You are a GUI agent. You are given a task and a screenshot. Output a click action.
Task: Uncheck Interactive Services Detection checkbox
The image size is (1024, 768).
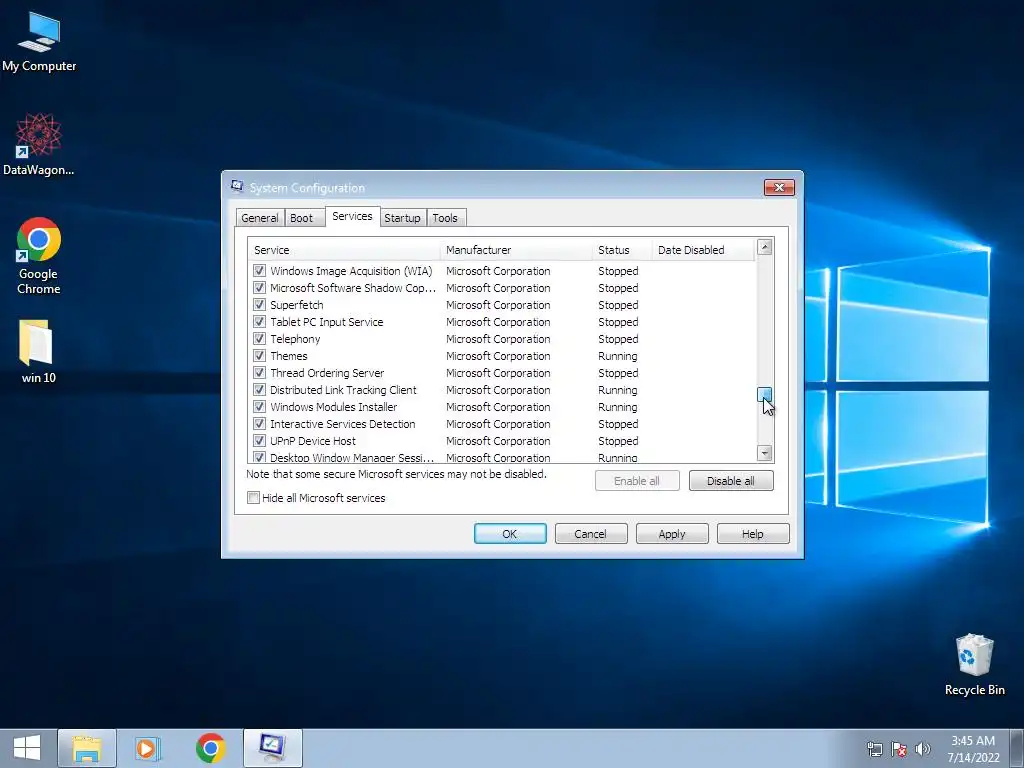coord(259,423)
